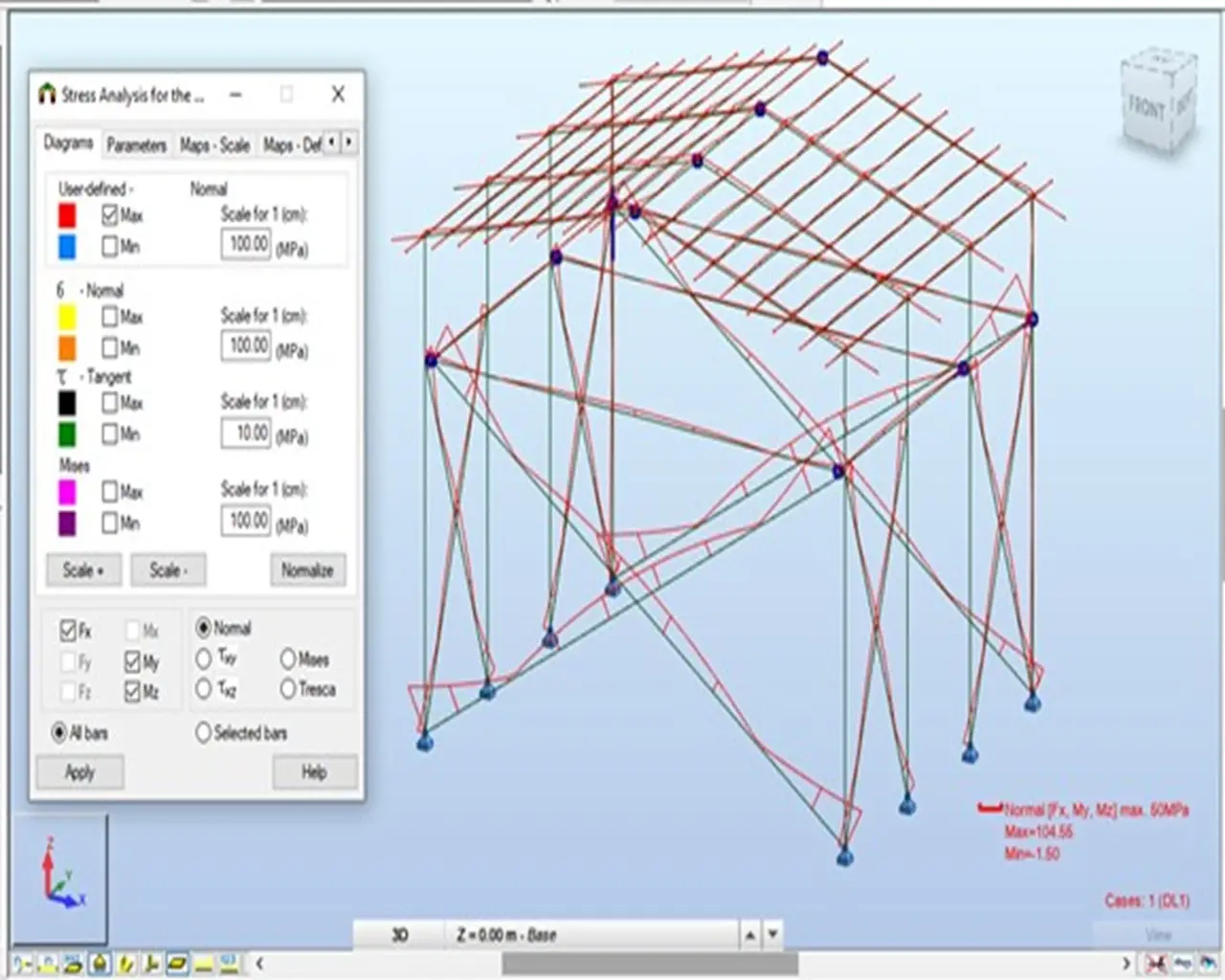Click the Normalize button
Viewport: 1225px width, 980px height.
pos(307,570)
